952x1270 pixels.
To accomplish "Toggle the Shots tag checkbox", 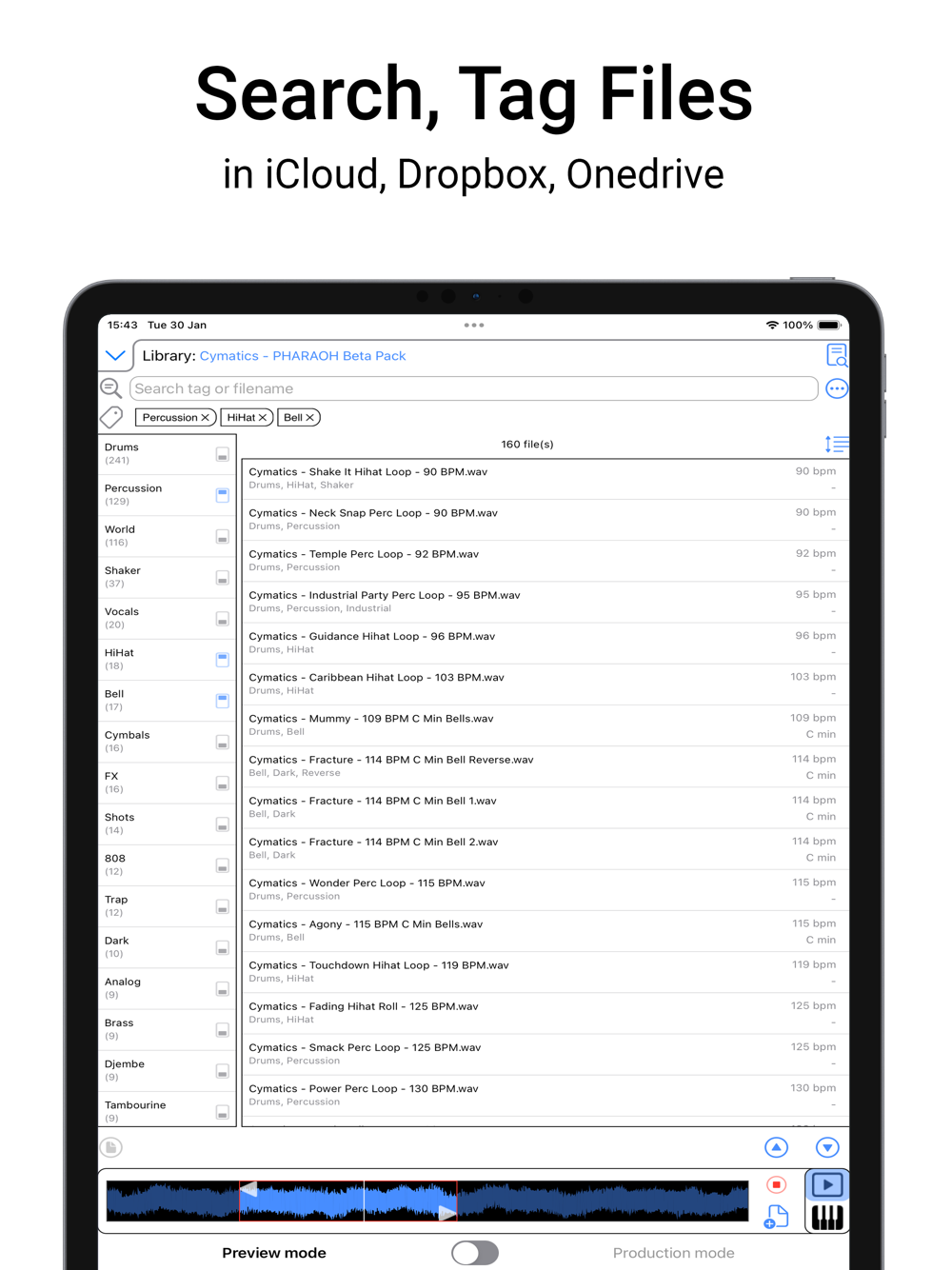I will 222,824.
